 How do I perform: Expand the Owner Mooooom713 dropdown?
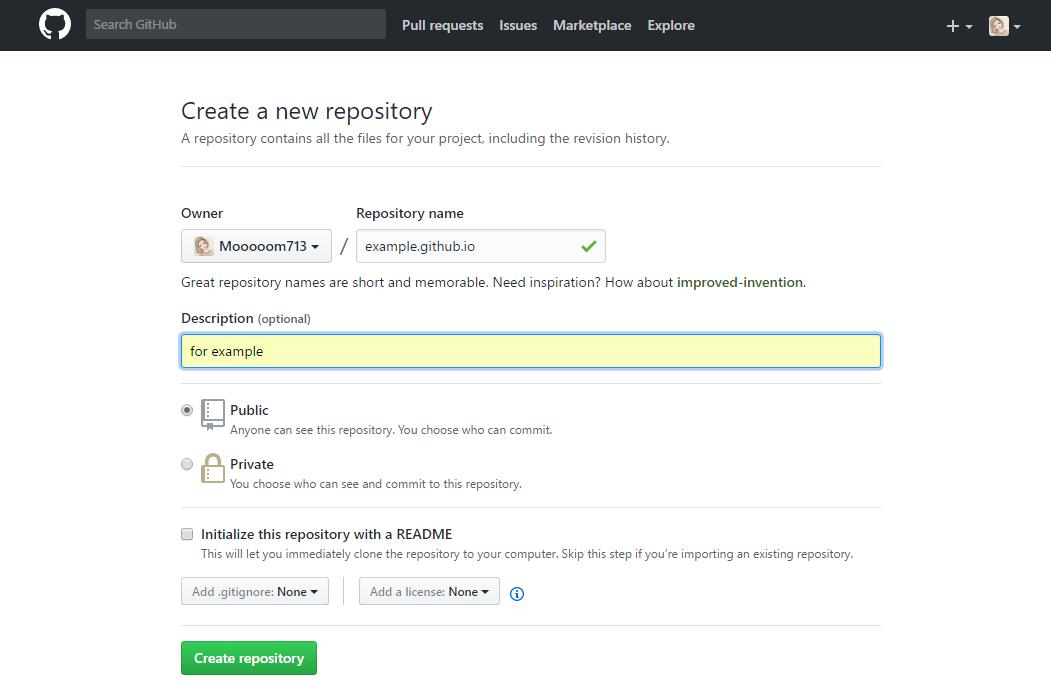[256, 246]
